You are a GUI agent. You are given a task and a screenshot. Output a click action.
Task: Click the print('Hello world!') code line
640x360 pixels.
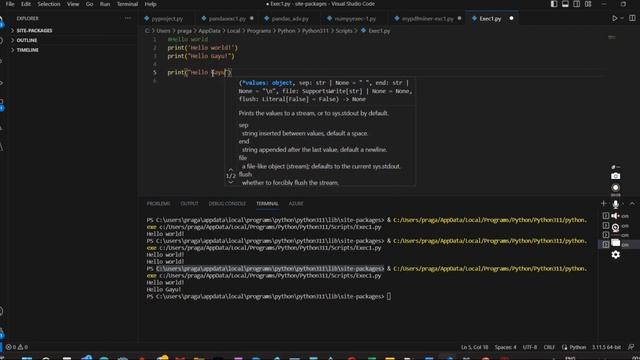click(202, 48)
